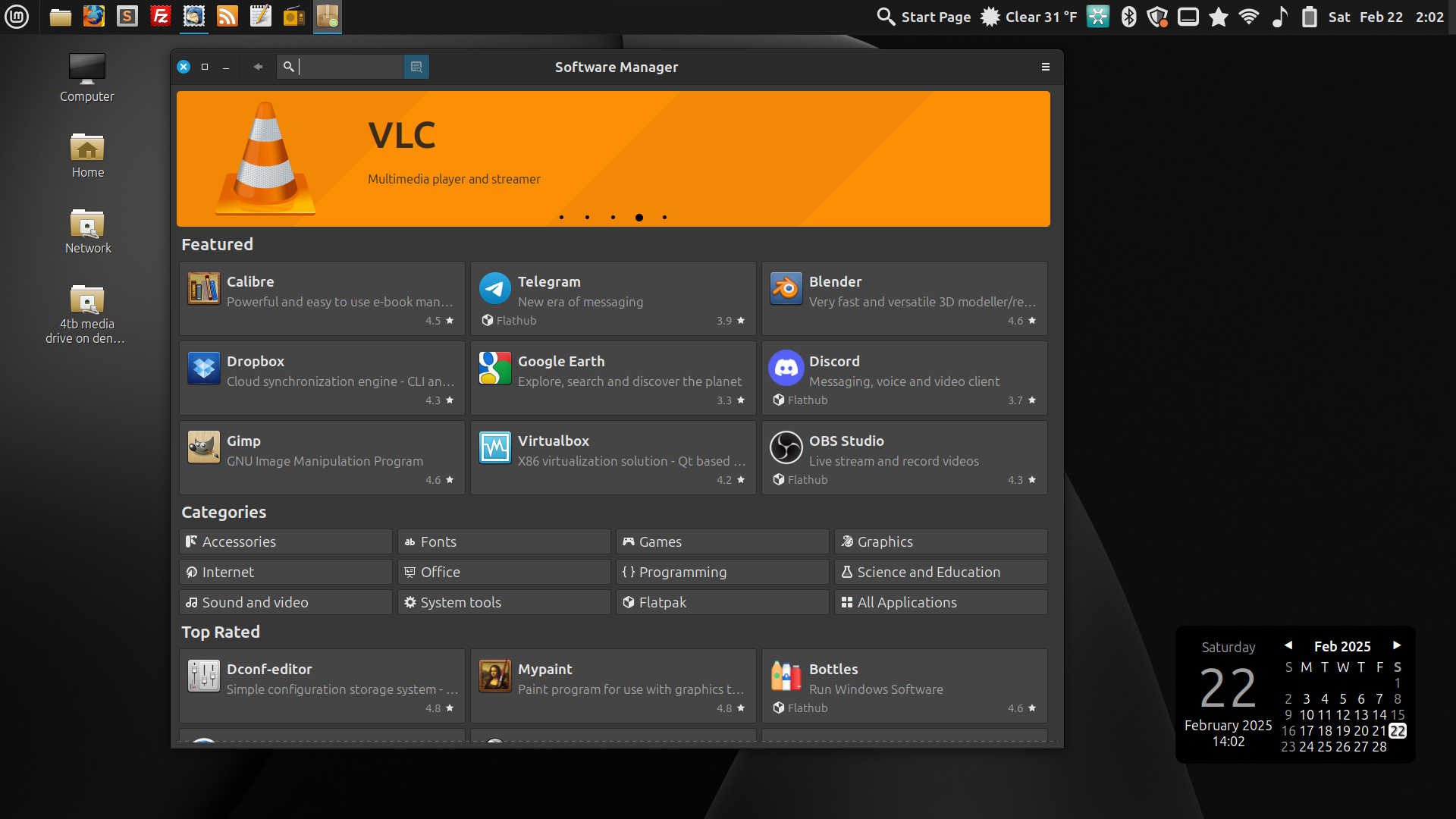
Task: Focus the software search field
Action: [349, 67]
